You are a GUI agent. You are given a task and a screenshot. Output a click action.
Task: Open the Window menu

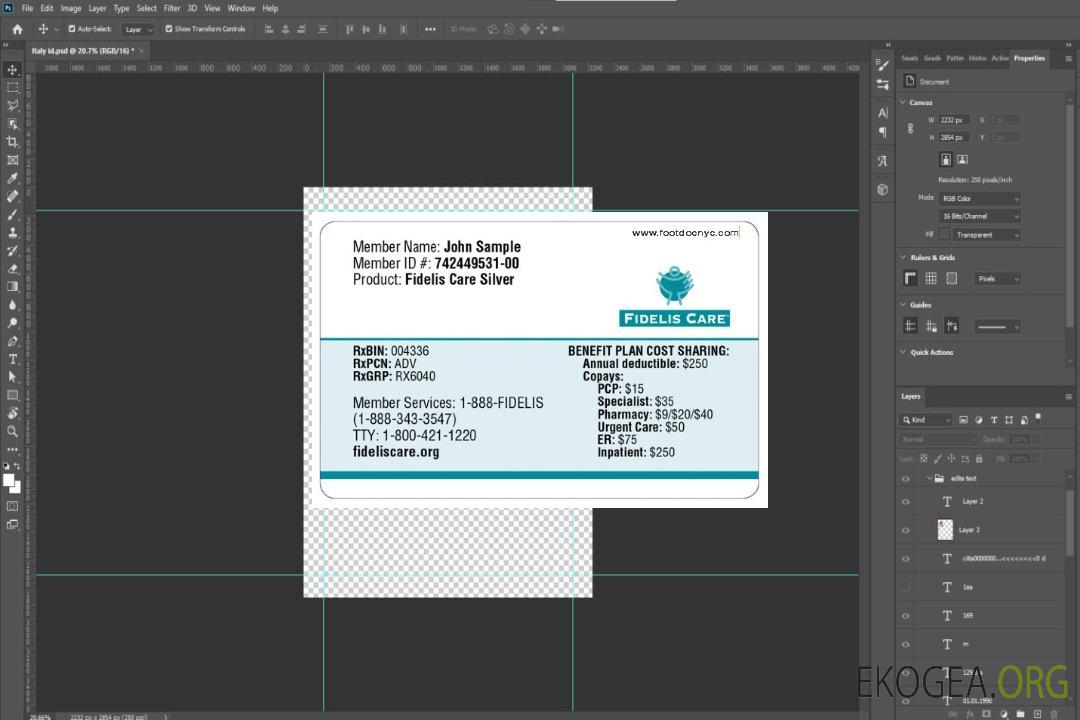[241, 8]
